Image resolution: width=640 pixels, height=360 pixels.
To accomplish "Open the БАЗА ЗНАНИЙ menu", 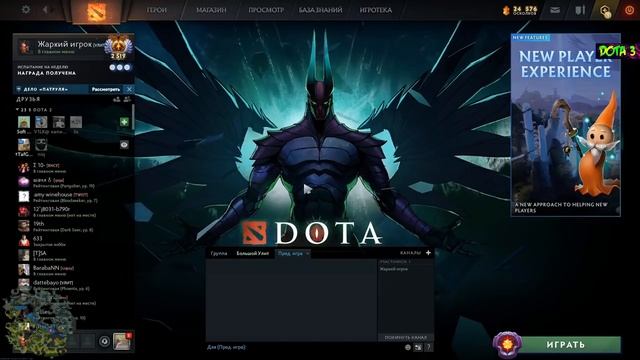I will [320, 10].
